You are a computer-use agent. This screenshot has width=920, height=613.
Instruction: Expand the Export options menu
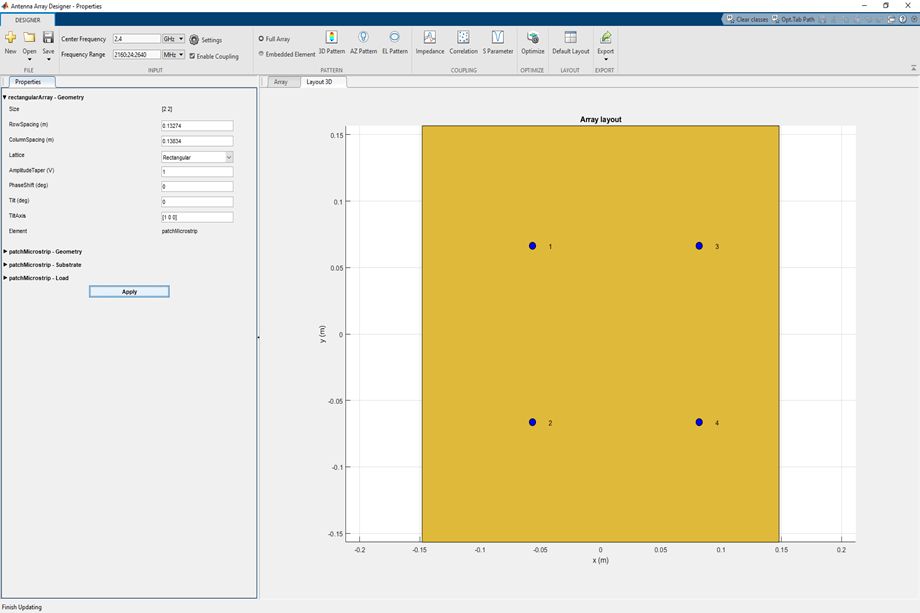click(x=605, y=59)
